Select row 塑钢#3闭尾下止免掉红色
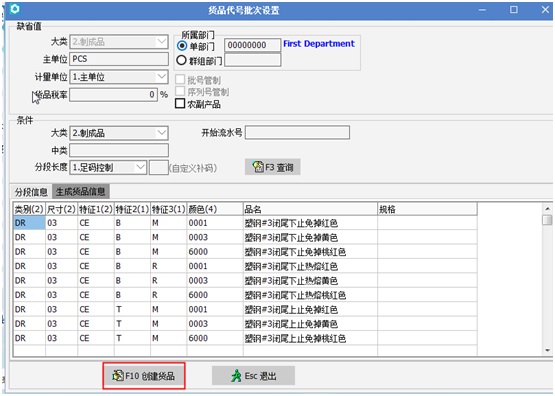555x396 pixels. click(x=245, y=223)
